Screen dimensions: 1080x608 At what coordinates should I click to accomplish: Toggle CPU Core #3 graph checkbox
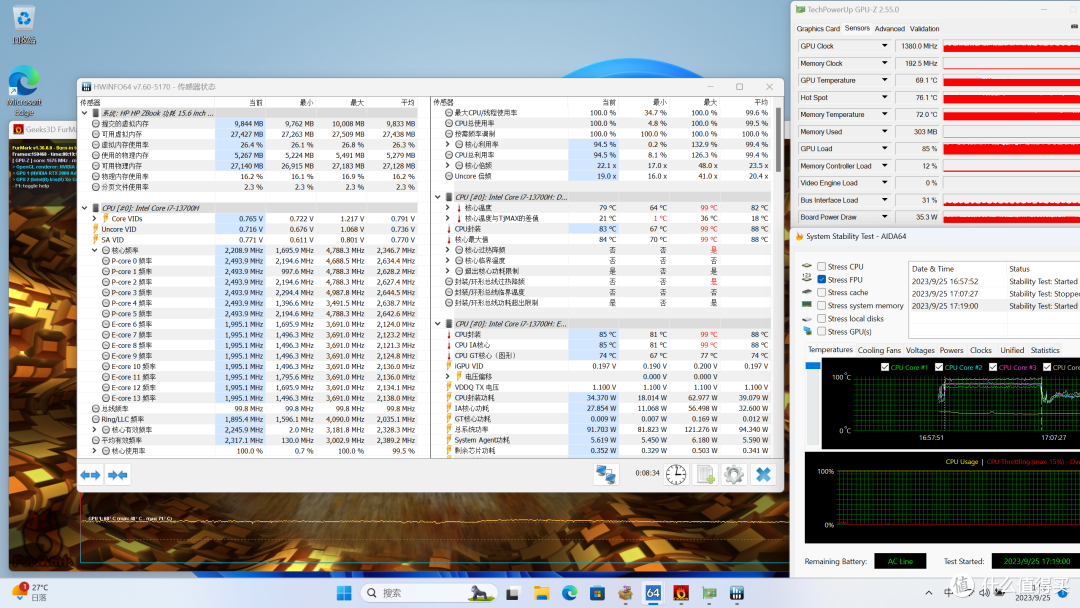[x=993, y=367]
